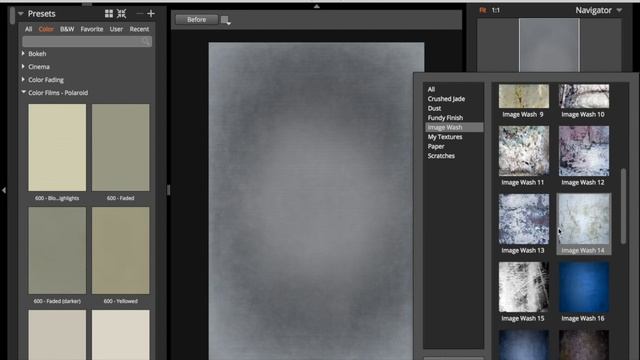Choose Image Wash 14 texture
The width and height of the screenshot is (640, 360).
pyautogui.click(x=584, y=219)
